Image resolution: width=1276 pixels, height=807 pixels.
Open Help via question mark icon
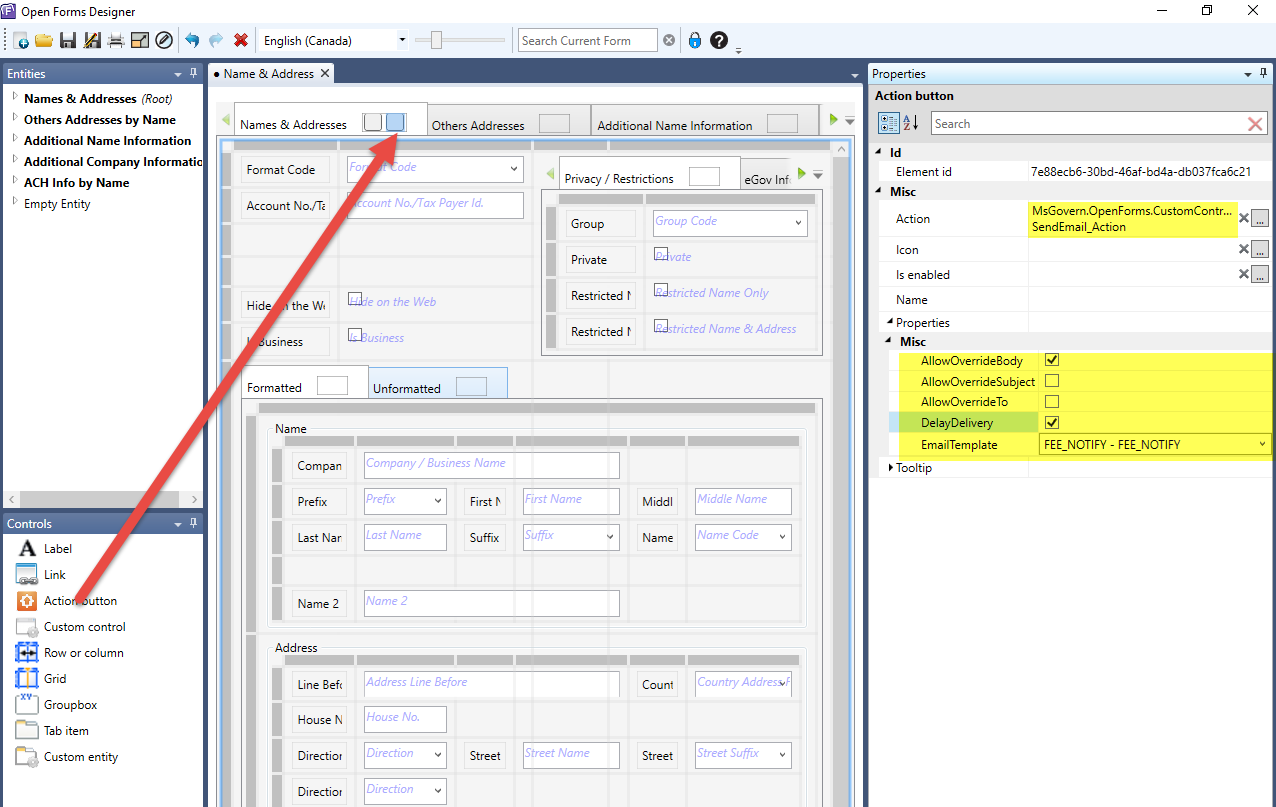718,41
